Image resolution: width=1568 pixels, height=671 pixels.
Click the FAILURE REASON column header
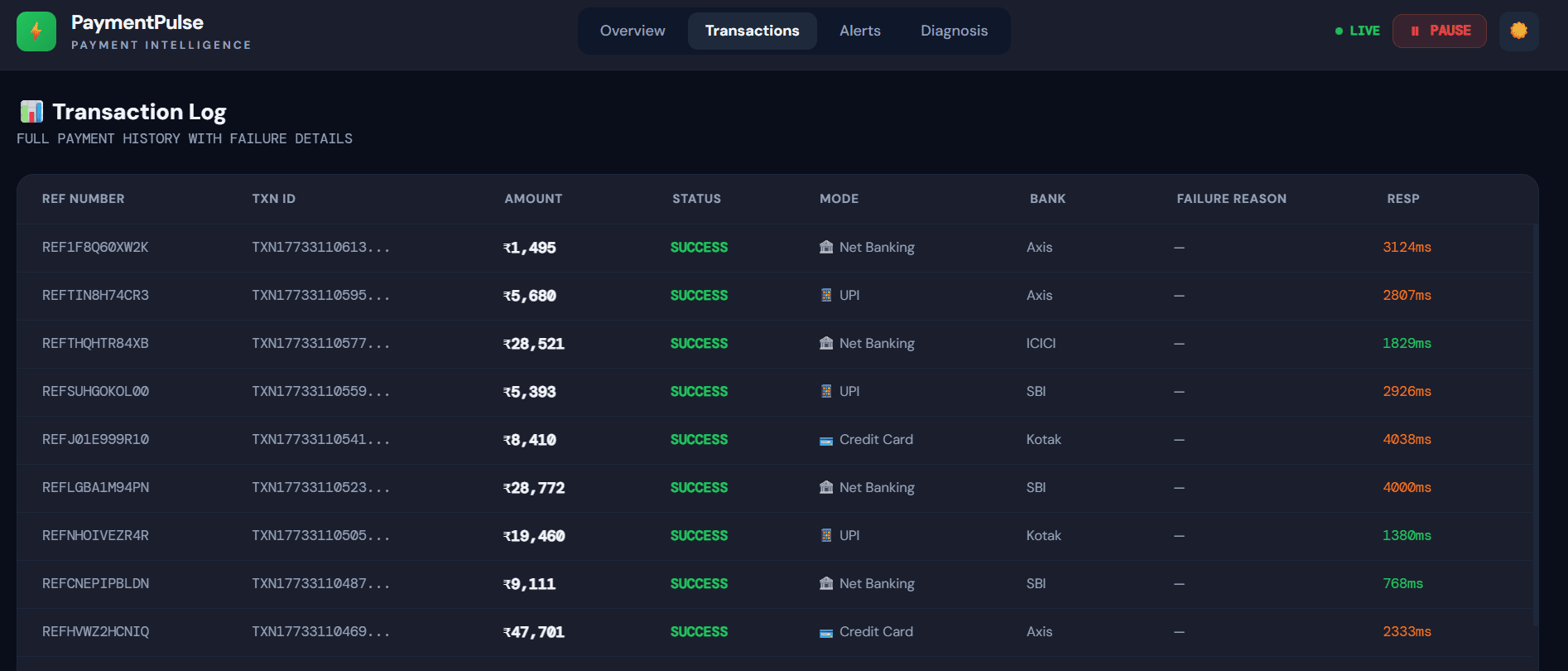point(1232,199)
